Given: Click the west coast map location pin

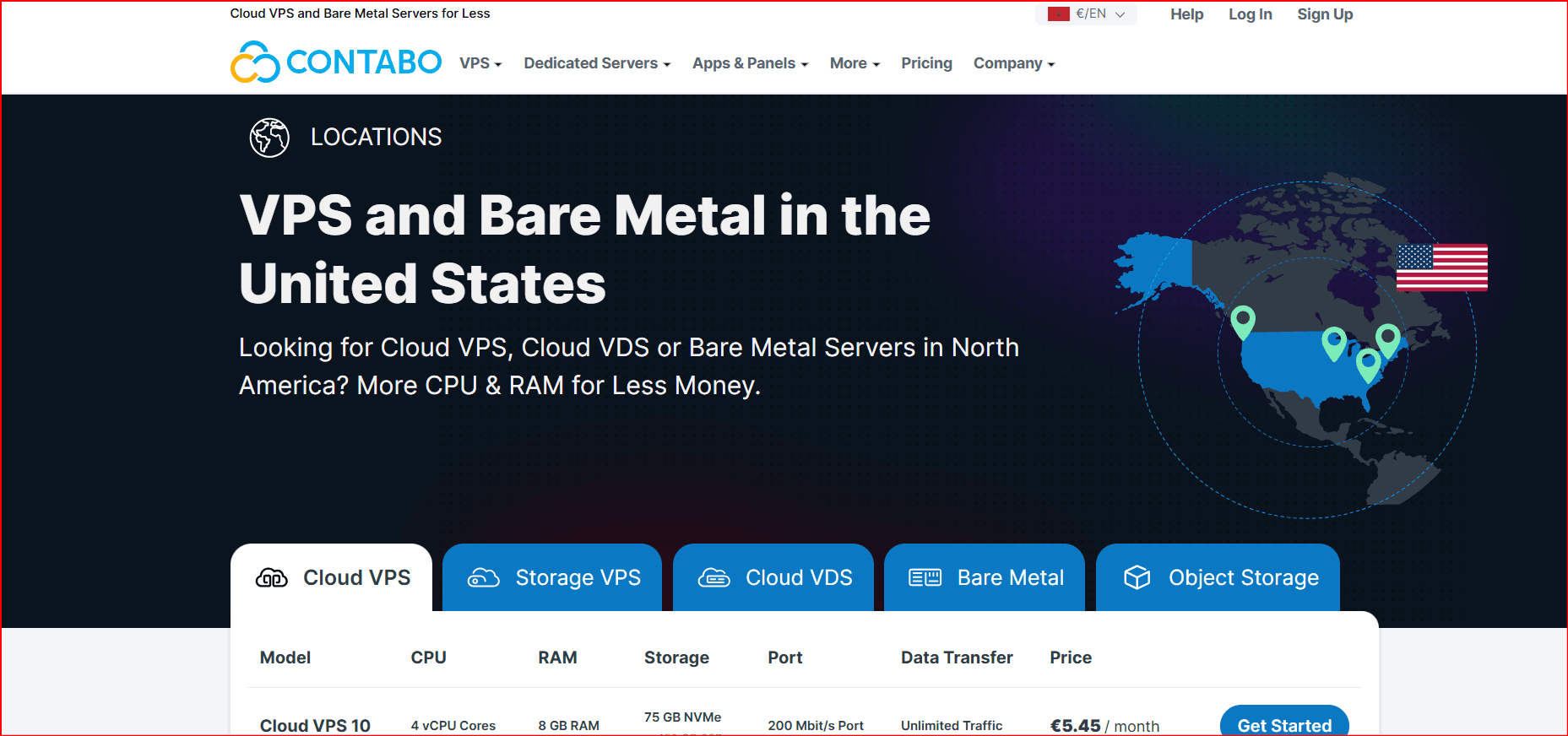Looking at the screenshot, I should 1243,321.
